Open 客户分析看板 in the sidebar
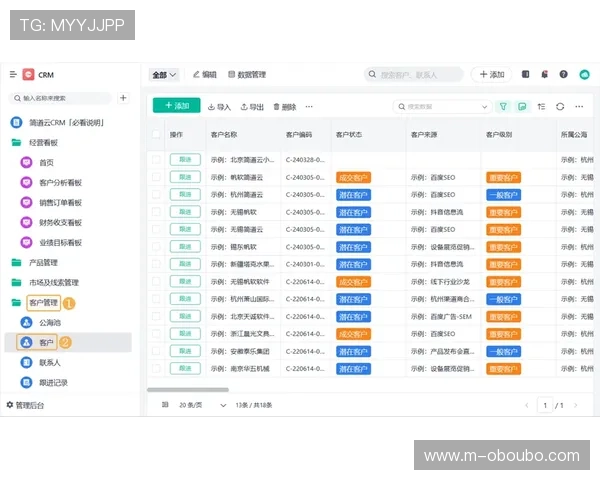The height and width of the screenshot is (480, 600). pyautogui.click(x=60, y=183)
